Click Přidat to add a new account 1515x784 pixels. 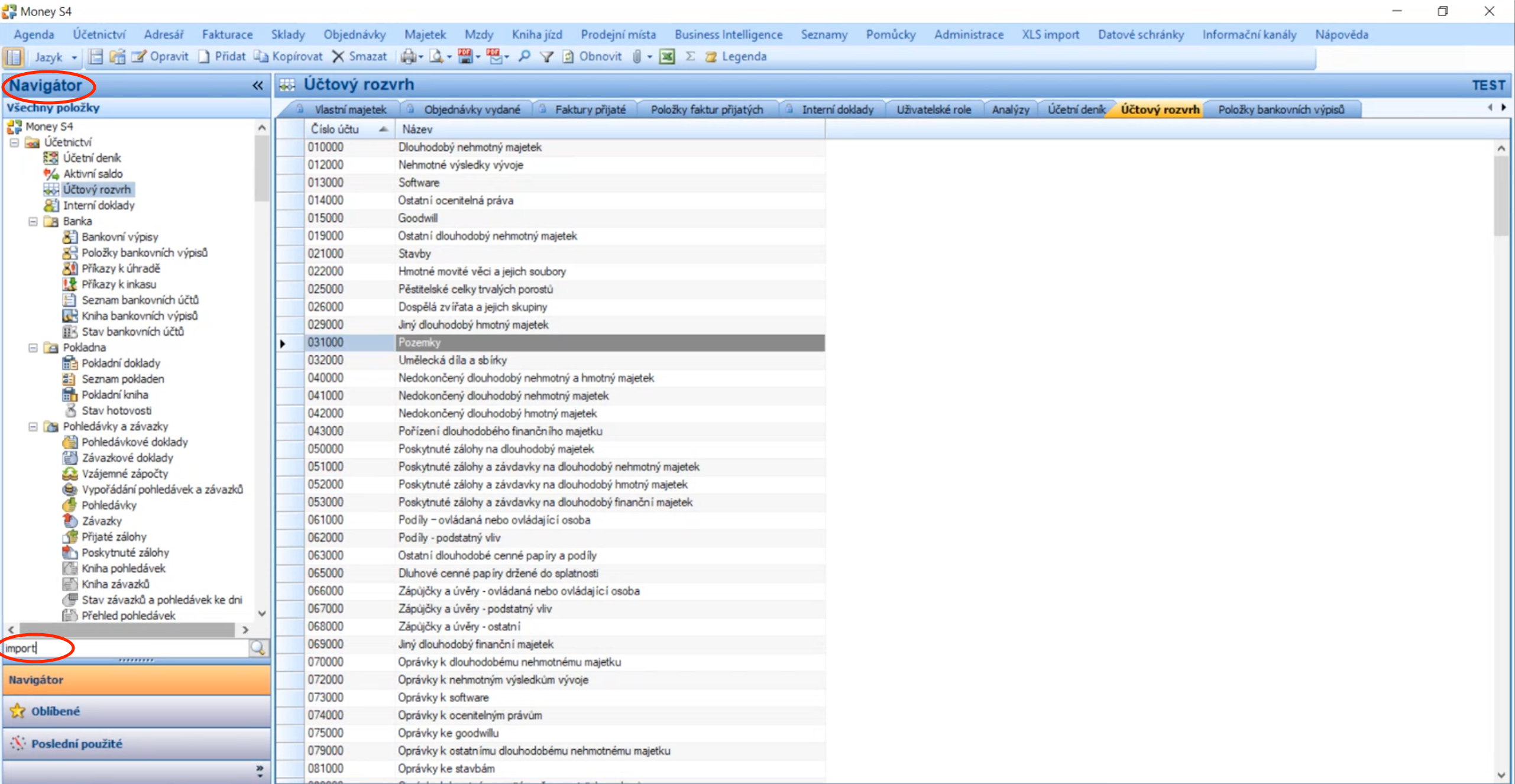[222, 57]
